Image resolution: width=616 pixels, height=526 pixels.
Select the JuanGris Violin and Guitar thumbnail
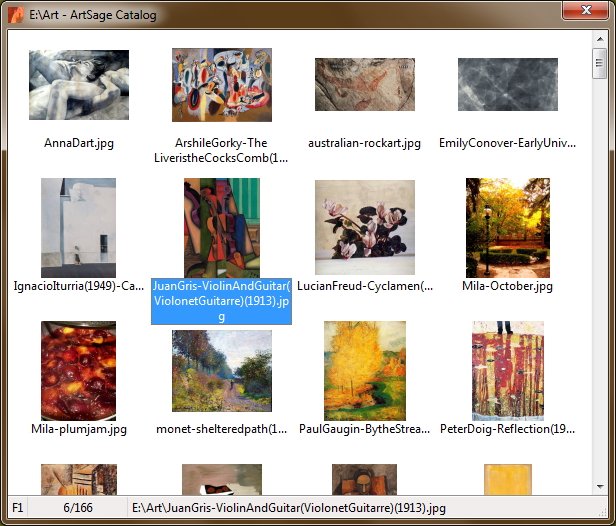point(222,228)
